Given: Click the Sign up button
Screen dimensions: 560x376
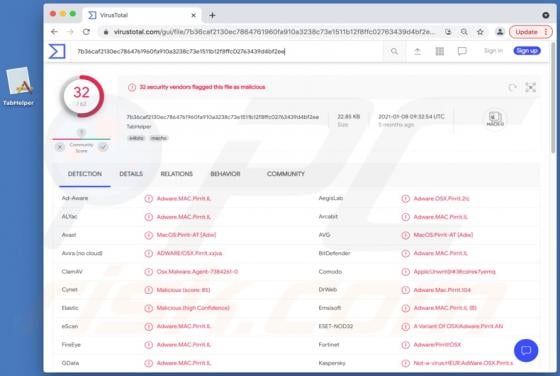Looking at the screenshot, I should click(x=527, y=51).
